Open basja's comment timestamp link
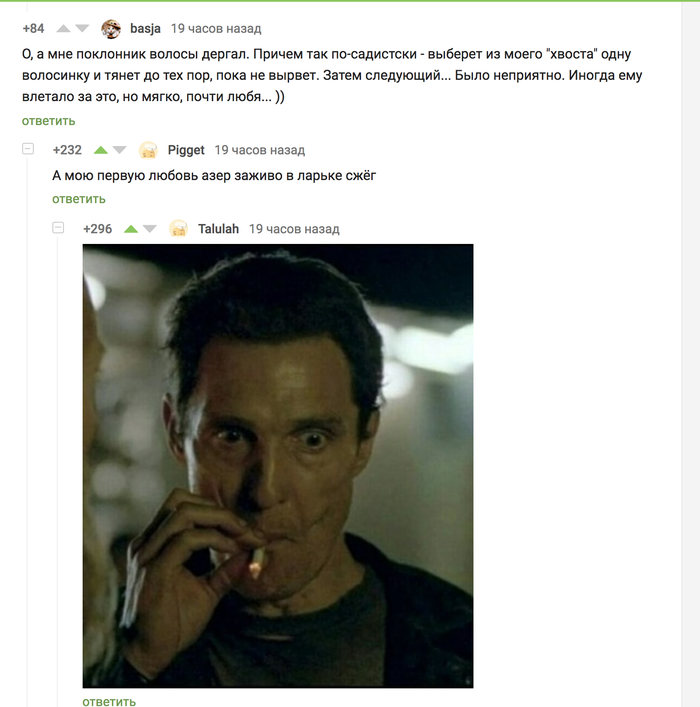Image resolution: width=700 pixels, height=707 pixels. click(x=216, y=29)
